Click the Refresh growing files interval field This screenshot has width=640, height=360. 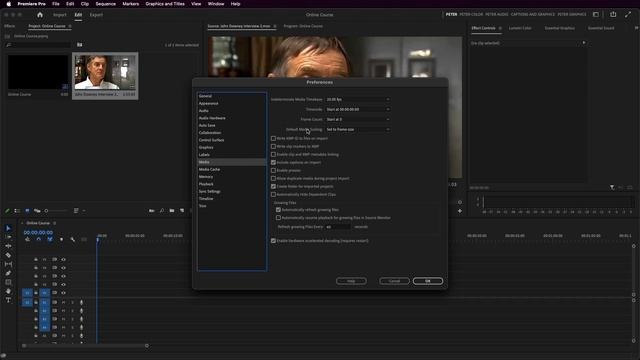[338, 227]
